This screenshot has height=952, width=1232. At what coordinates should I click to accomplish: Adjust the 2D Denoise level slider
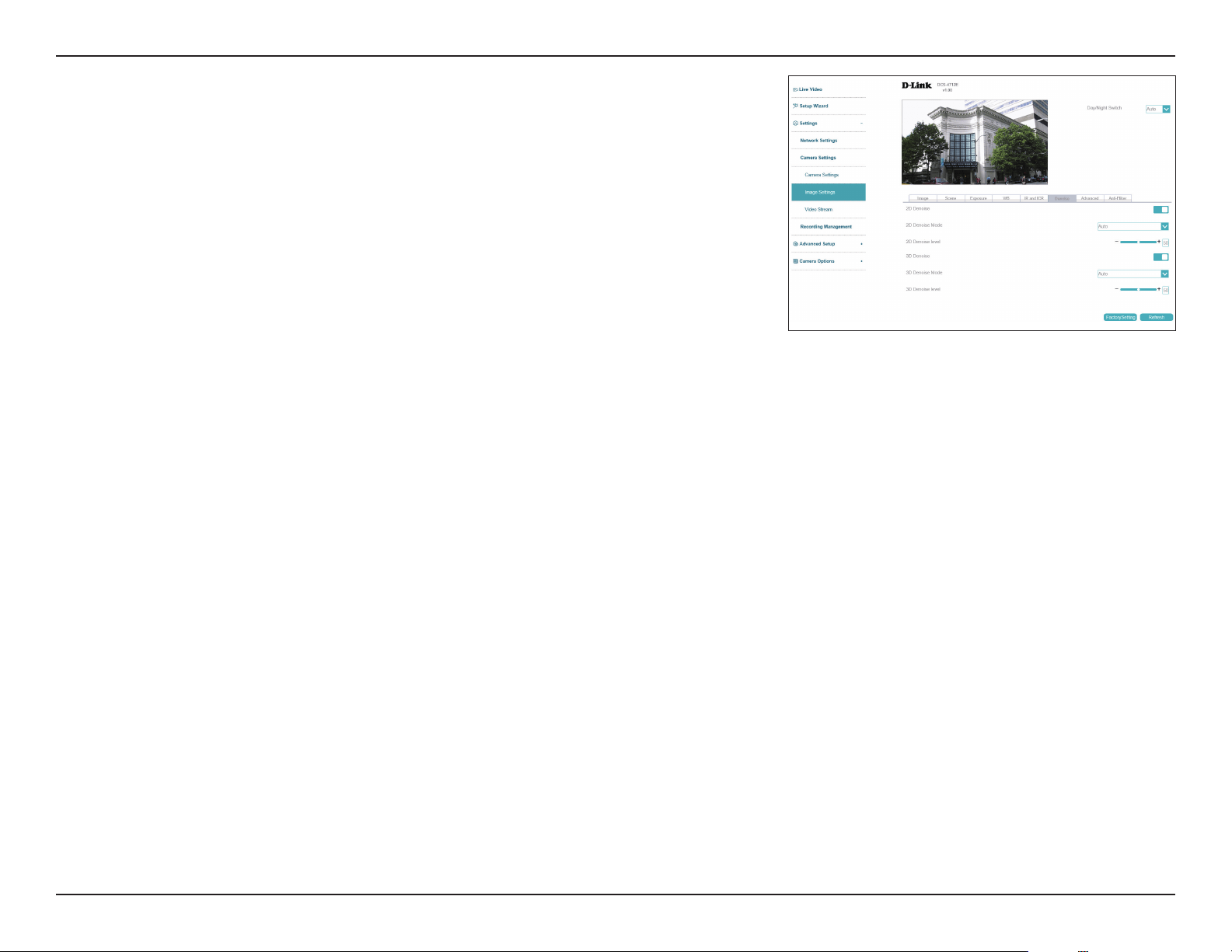tap(1138, 242)
